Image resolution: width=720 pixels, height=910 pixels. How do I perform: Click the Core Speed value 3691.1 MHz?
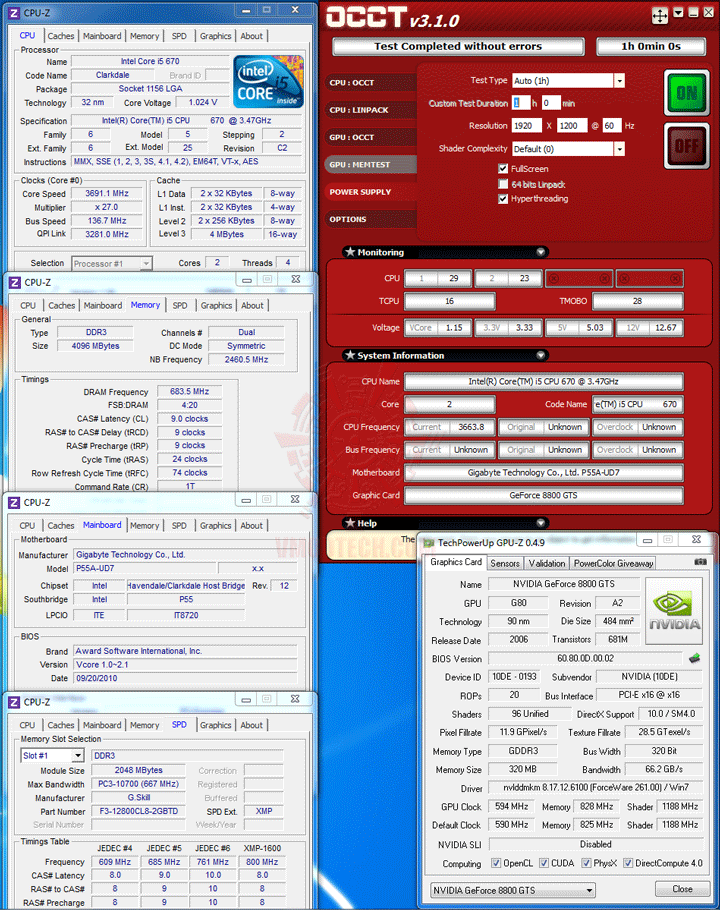(107, 194)
